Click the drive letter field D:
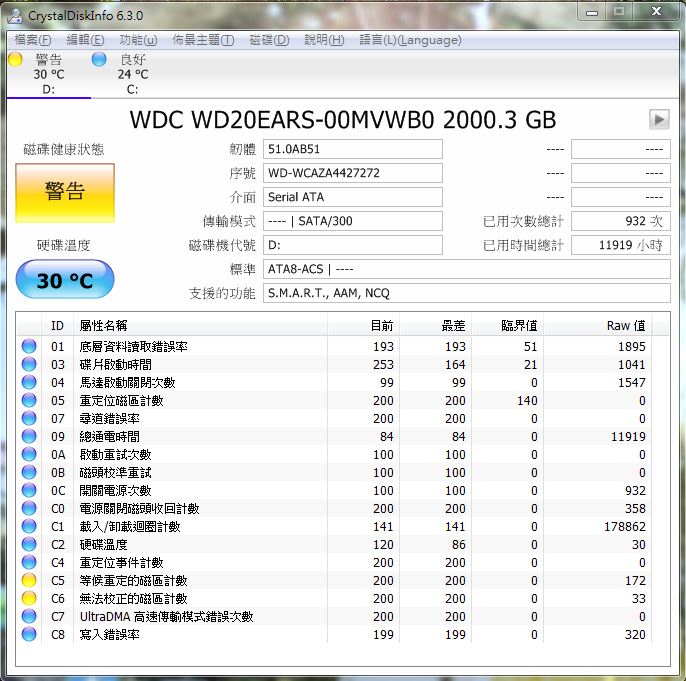Image resolution: width=686 pixels, height=681 pixels. pyautogui.click(x=353, y=245)
